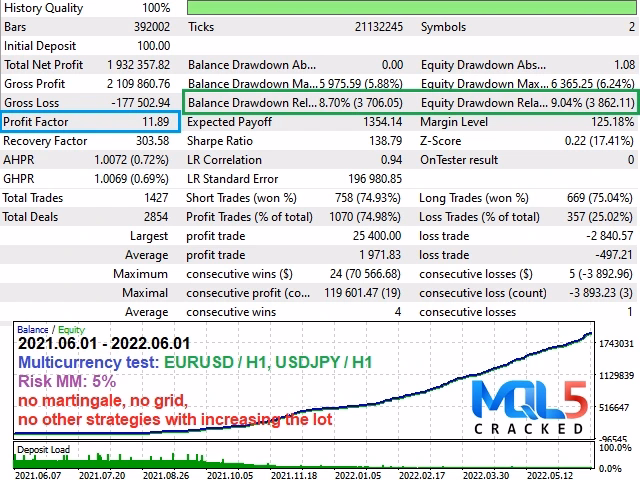Click the CRACKED label under the logo
This screenshot has height=480, width=640.
pyautogui.click(x=530, y=427)
